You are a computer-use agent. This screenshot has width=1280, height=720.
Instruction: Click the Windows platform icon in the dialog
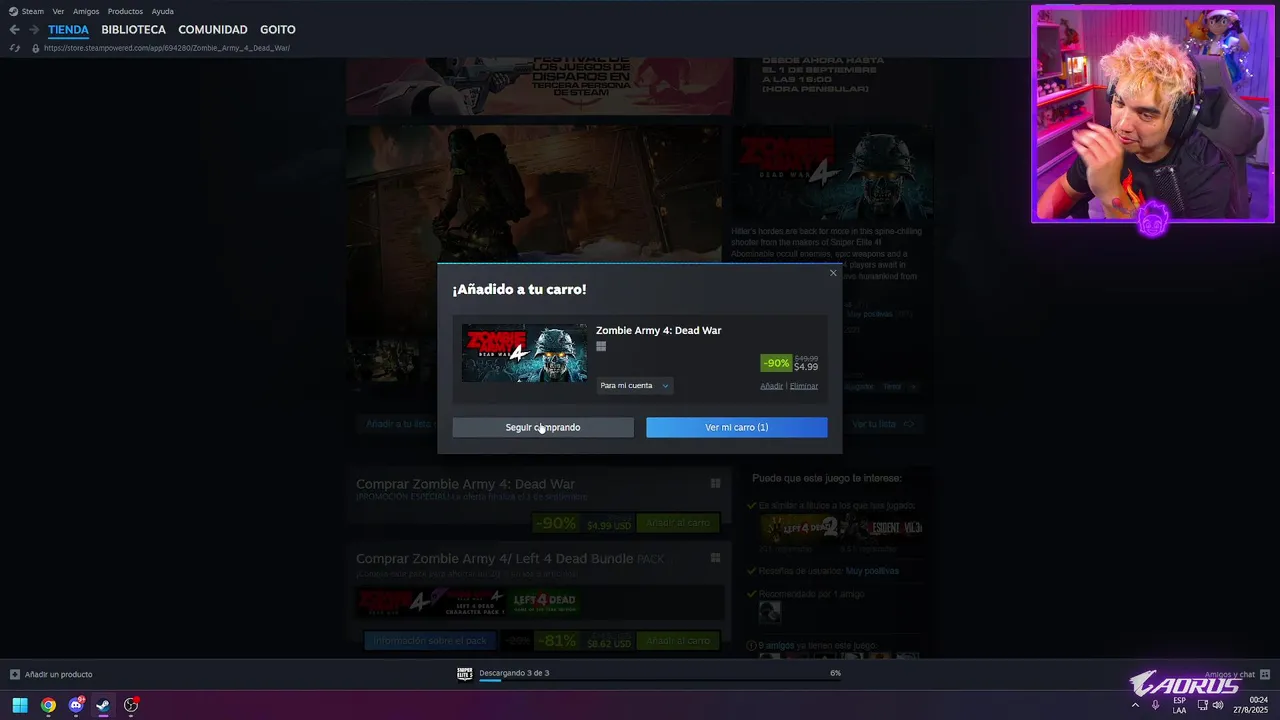click(601, 347)
